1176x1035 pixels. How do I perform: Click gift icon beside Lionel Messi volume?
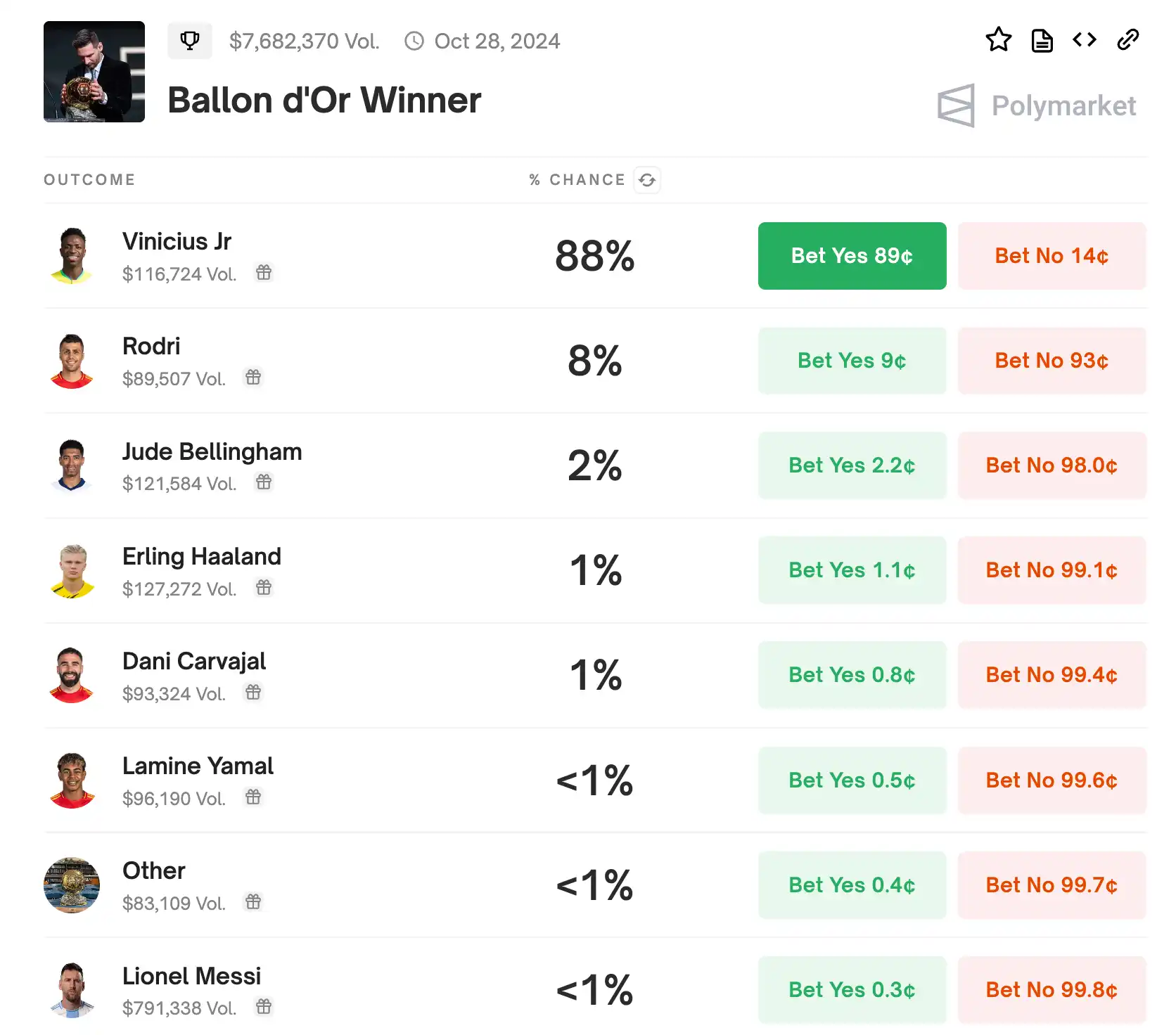[264, 1007]
